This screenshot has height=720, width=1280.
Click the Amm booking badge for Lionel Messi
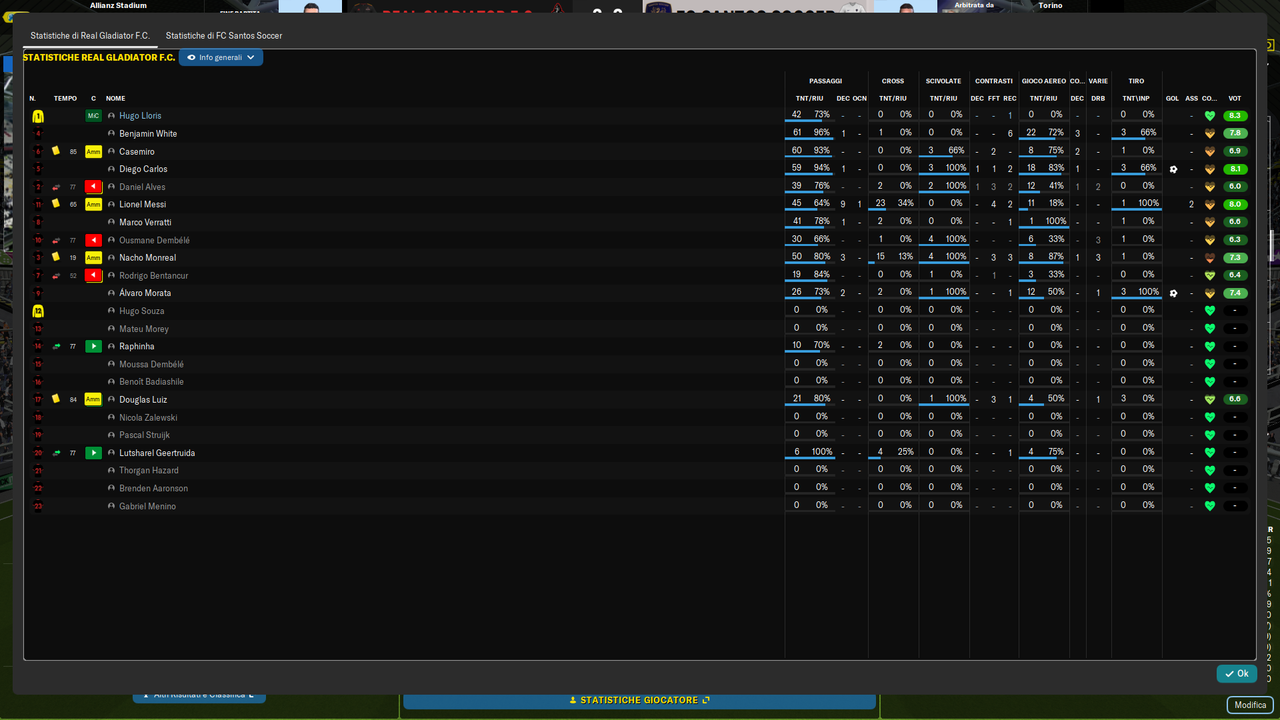coord(93,205)
